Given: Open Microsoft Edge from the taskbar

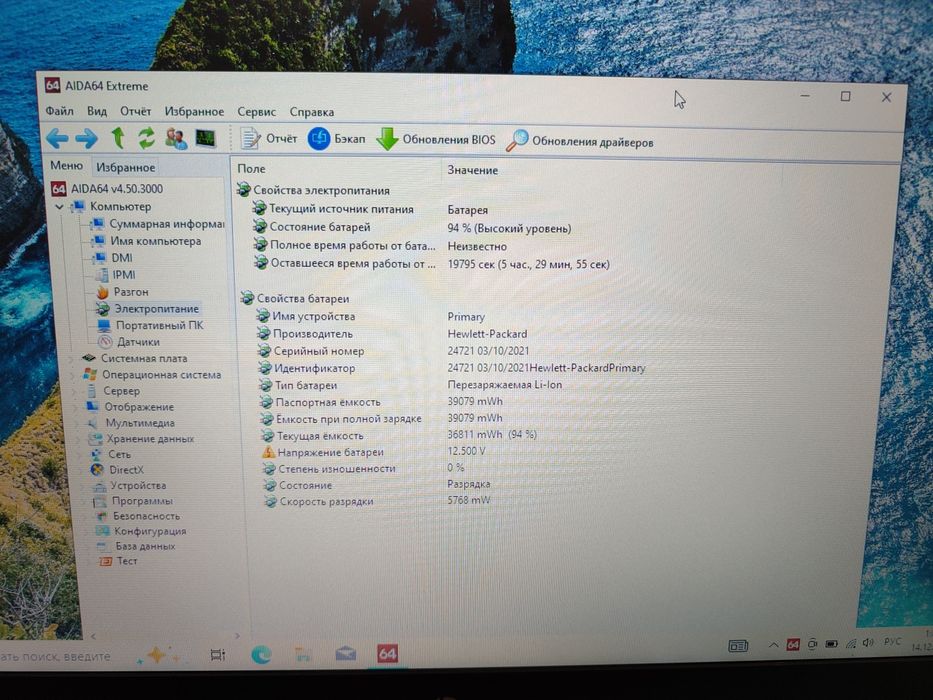Looking at the screenshot, I should pos(261,655).
